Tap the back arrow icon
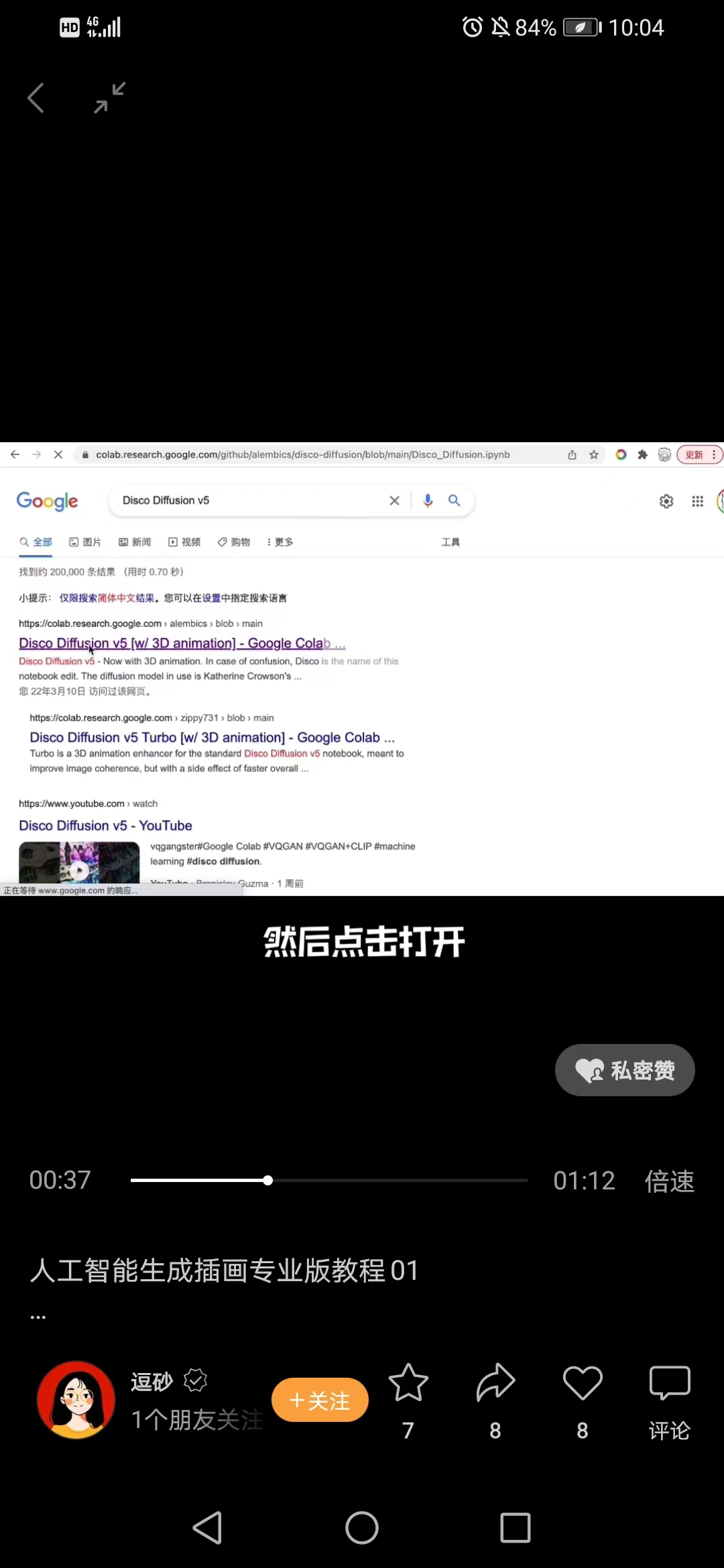 [36, 98]
